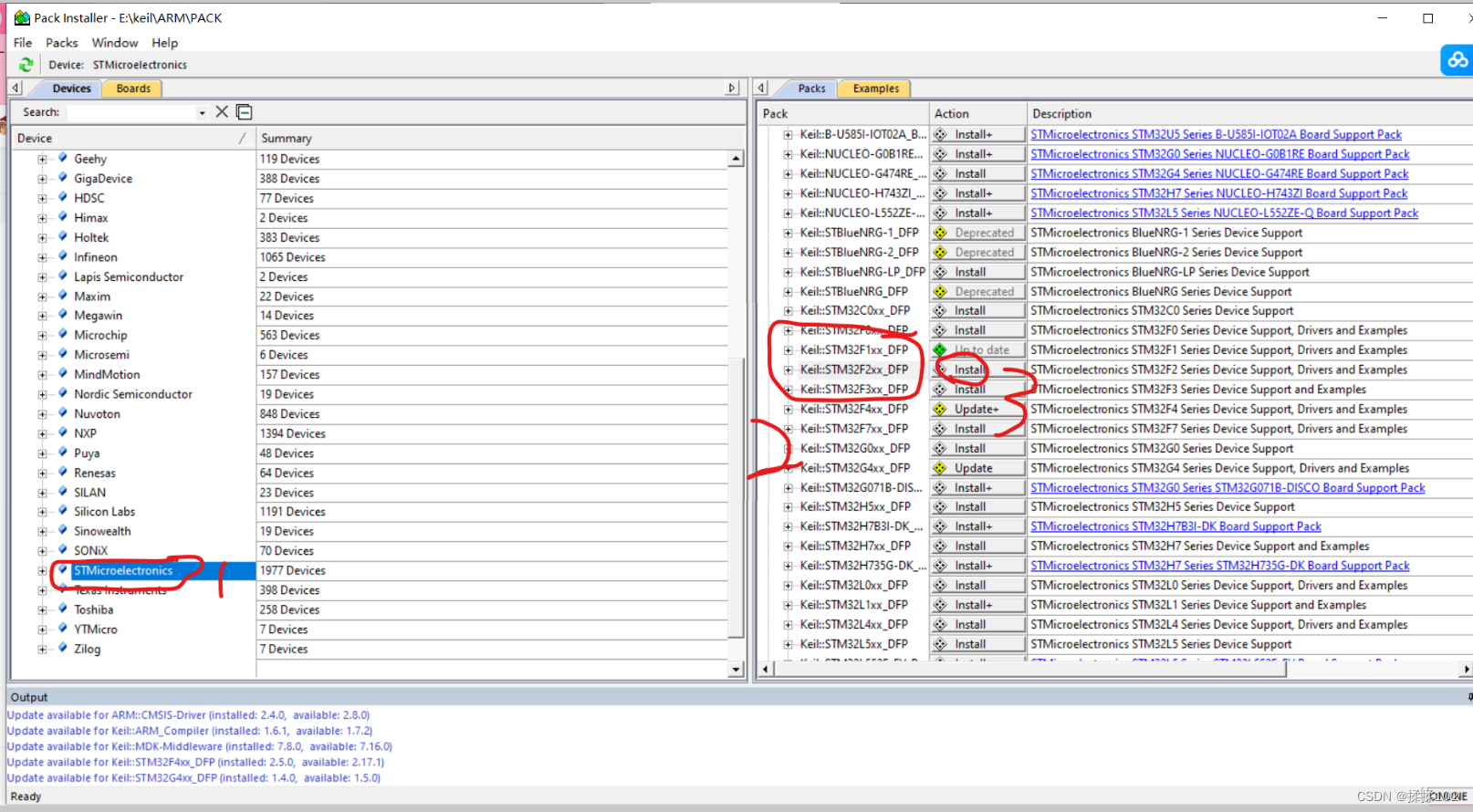Viewport: 1473px width, 812px height.
Task: Expand the STMicroelectronics vendor node
Action: [42, 571]
